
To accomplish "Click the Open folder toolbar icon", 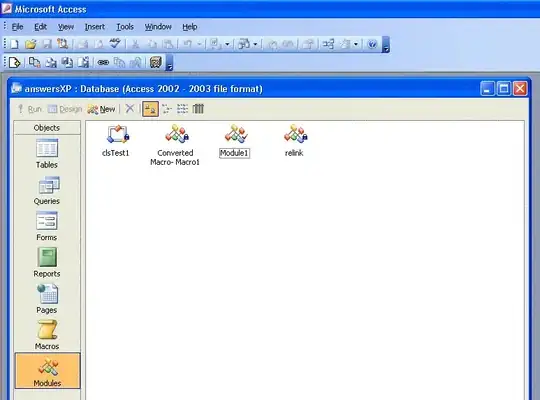I will tap(30, 44).
